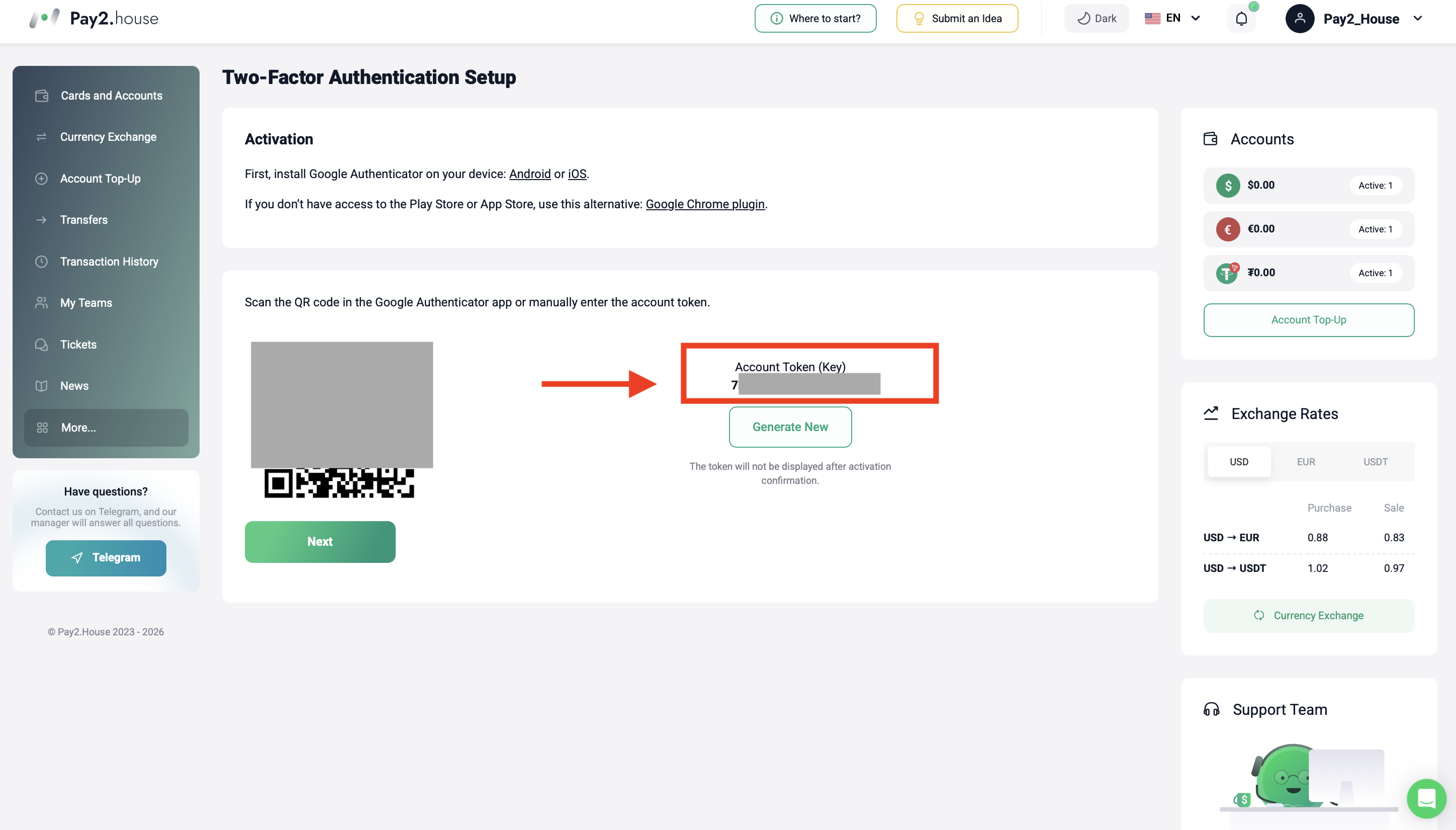Expand the Pay2_House account menu
The height and width of the screenshot is (830, 1456).
click(1354, 19)
